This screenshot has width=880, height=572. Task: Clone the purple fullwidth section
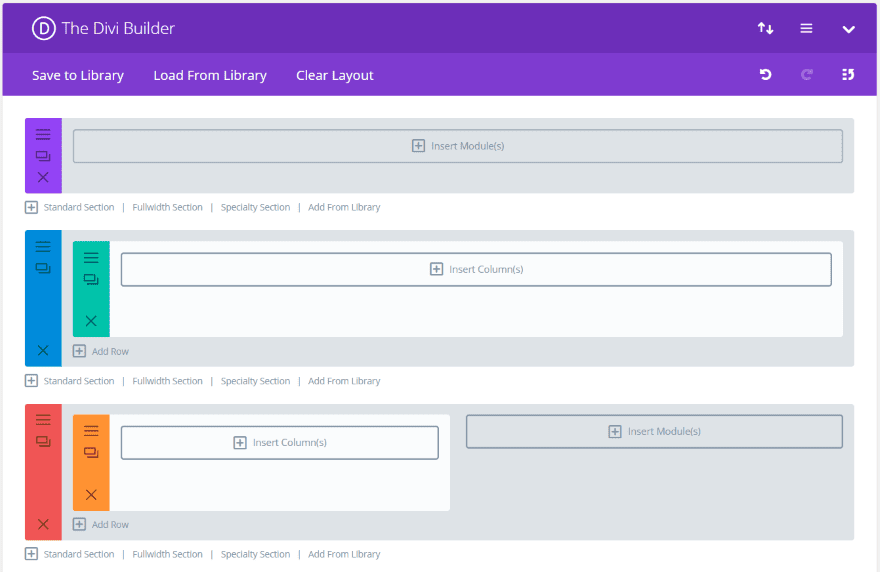click(x=43, y=156)
